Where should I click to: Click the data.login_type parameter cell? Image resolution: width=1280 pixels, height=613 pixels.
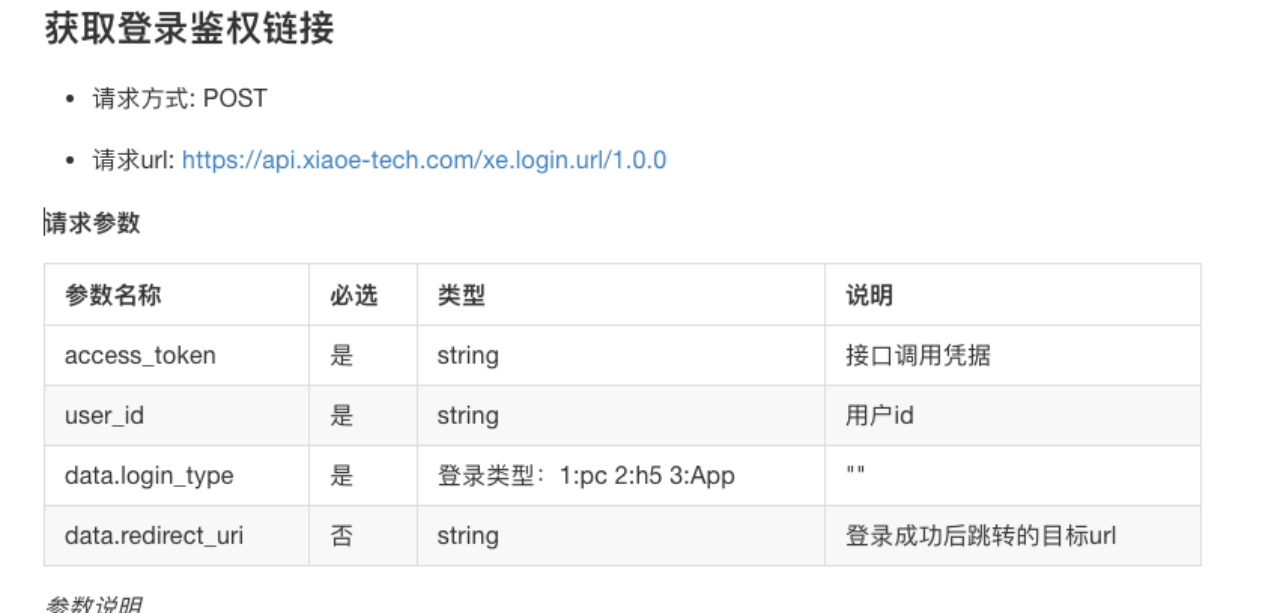coord(149,476)
